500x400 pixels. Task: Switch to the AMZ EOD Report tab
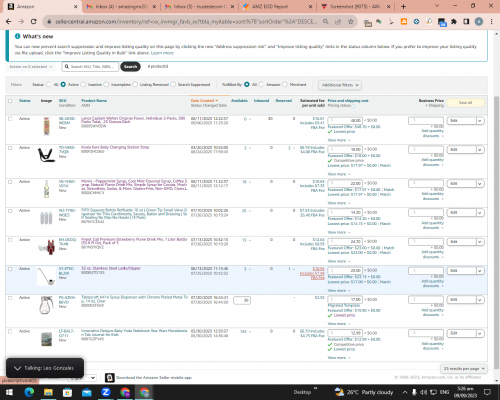tap(278, 6)
